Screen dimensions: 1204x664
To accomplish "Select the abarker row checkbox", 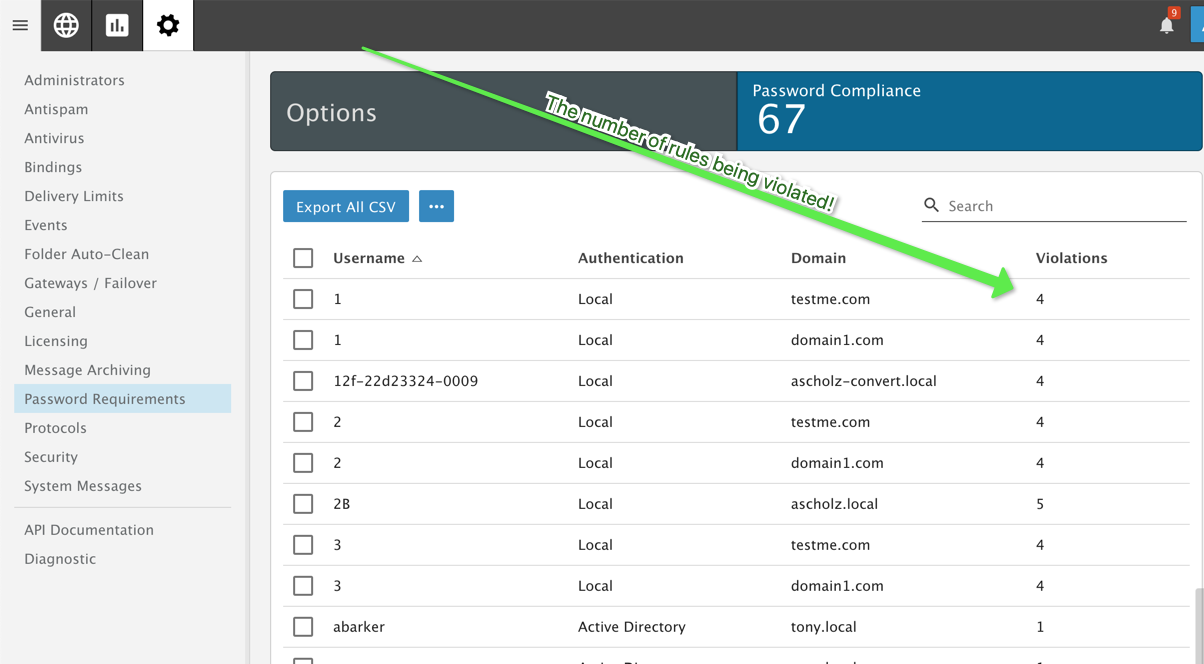I will pyautogui.click(x=303, y=627).
